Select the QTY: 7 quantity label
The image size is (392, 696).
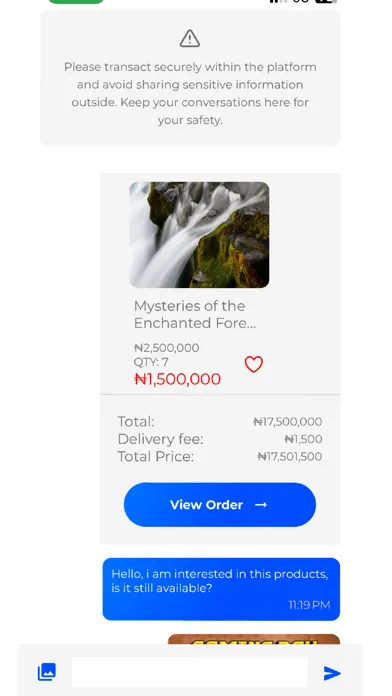tap(151, 362)
